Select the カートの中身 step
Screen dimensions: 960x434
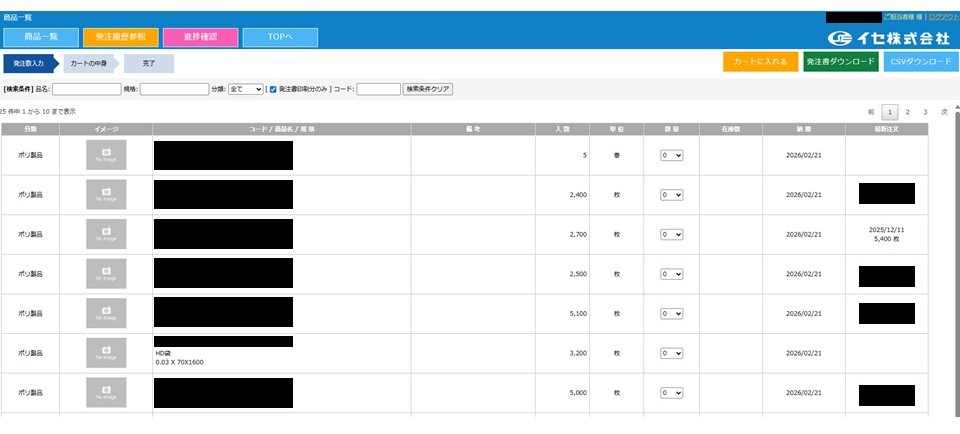91,63
